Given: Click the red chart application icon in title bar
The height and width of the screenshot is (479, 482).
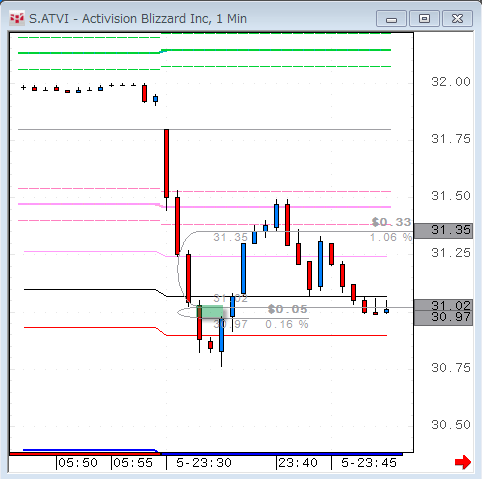Looking at the screenshot, I should coord(17,18).
